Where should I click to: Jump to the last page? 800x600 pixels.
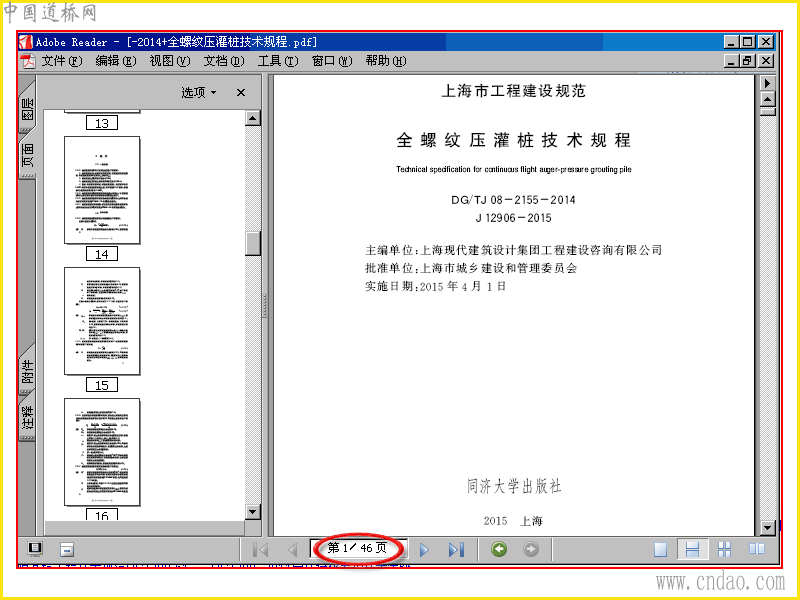(457, 549)
